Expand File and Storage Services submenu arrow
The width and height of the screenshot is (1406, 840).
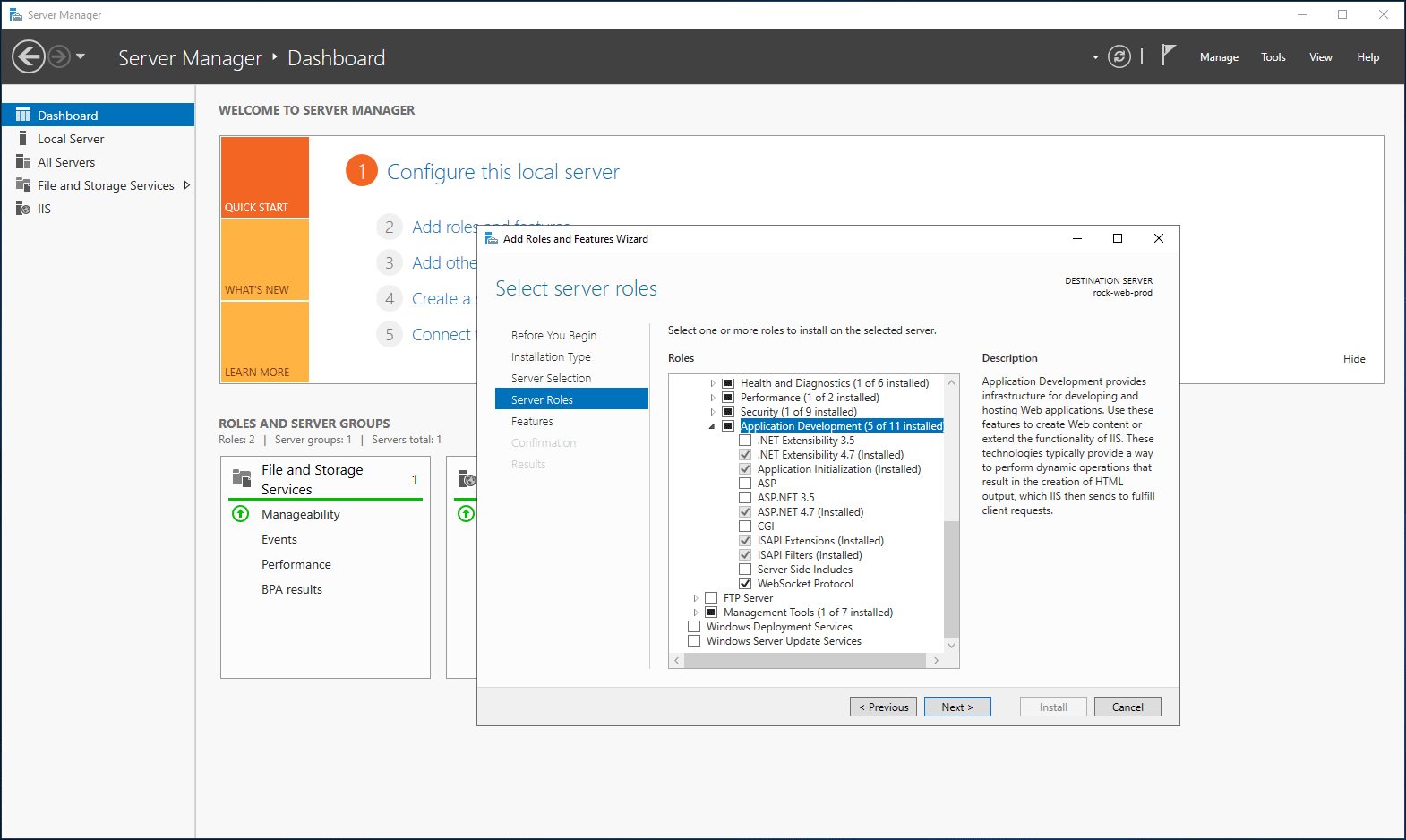(x=186, y=185)
